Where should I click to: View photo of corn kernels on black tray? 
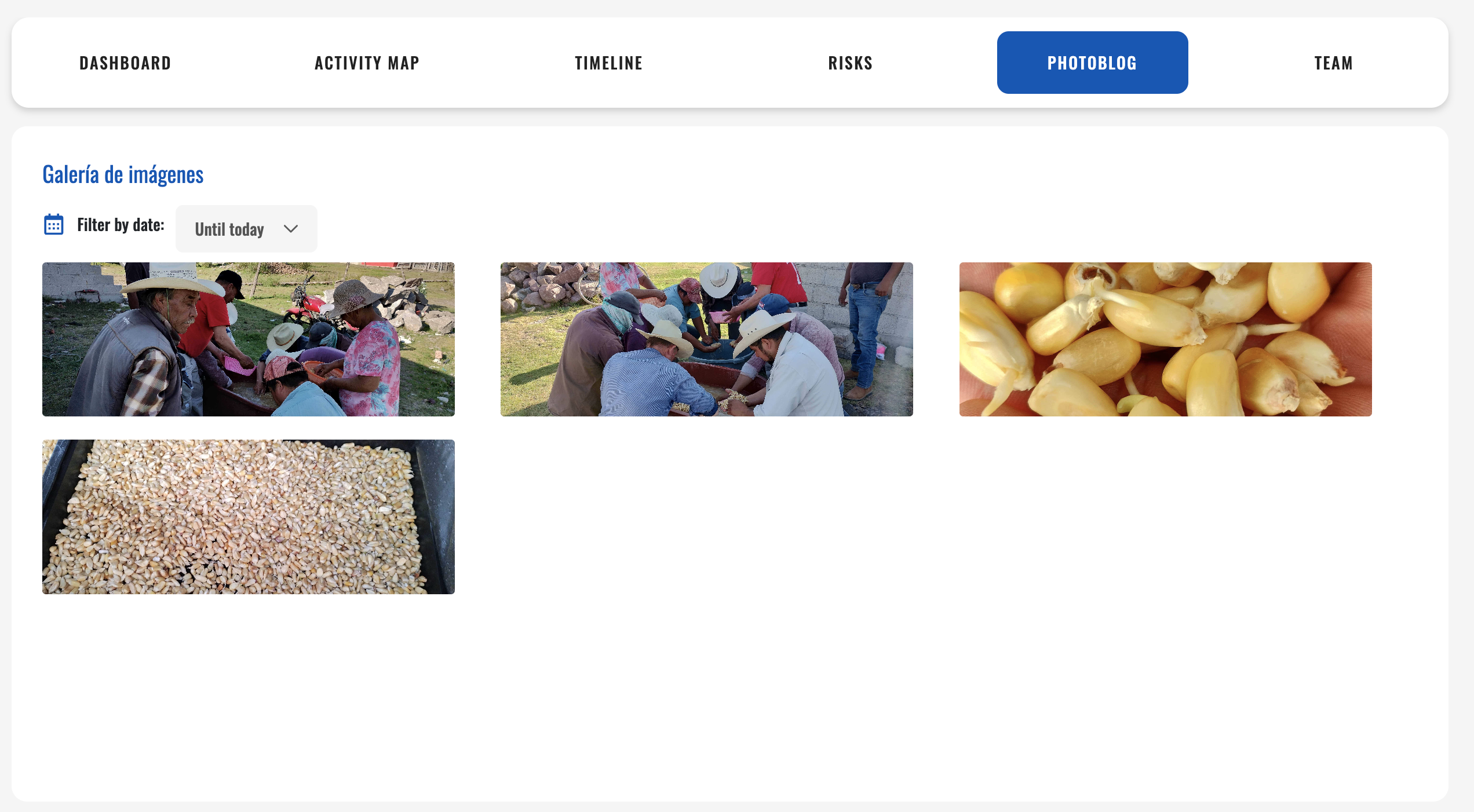[249, 517]
